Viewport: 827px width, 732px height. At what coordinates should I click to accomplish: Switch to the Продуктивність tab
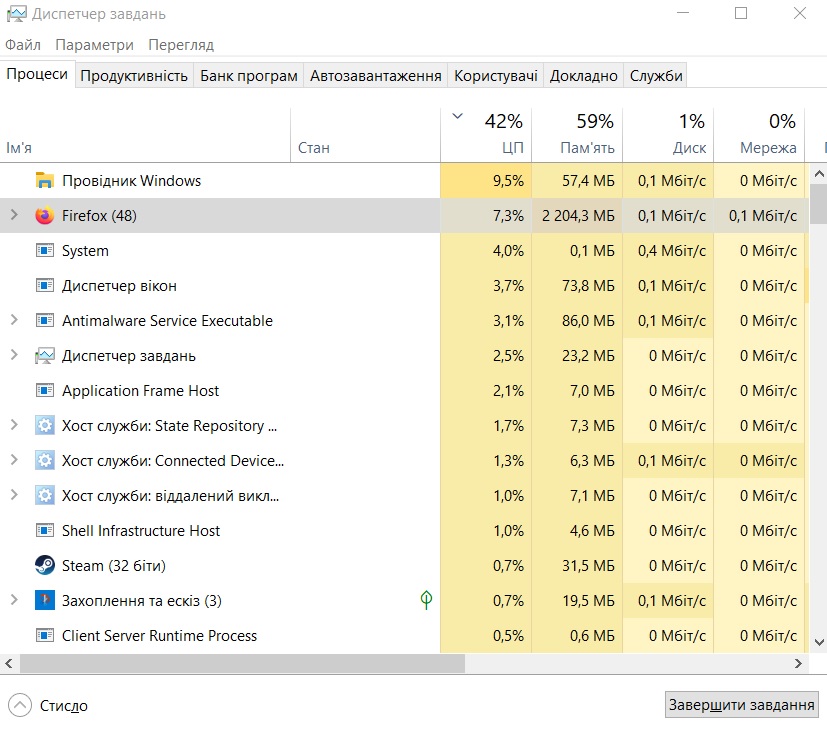click(x=134, y=76)
